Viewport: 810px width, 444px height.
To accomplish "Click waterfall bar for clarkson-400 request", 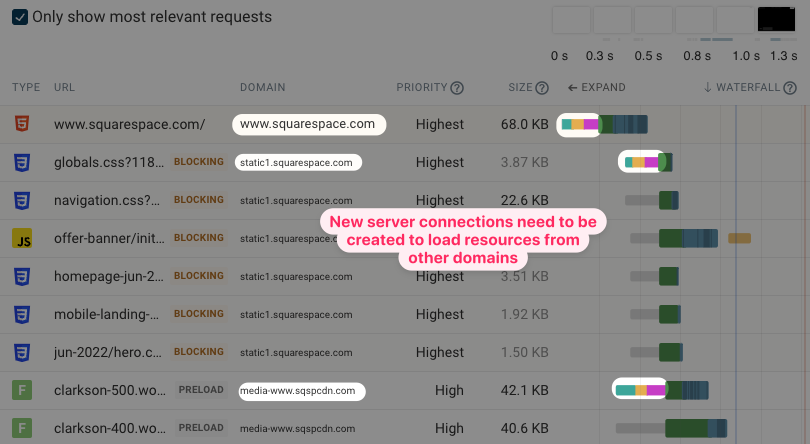I will [672, 428].
